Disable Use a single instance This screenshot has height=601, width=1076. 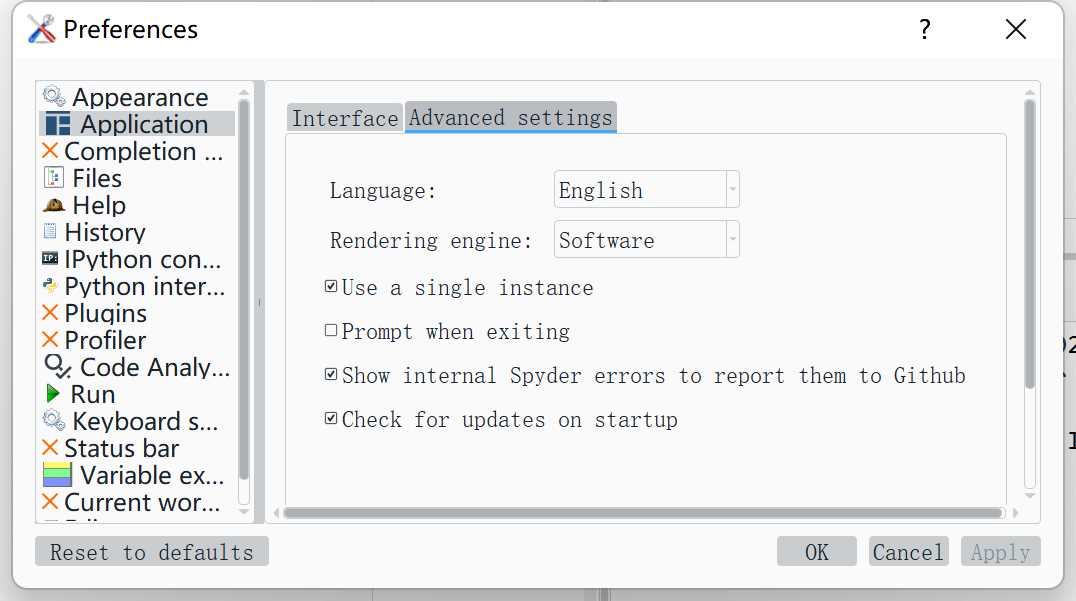point(330,287)
